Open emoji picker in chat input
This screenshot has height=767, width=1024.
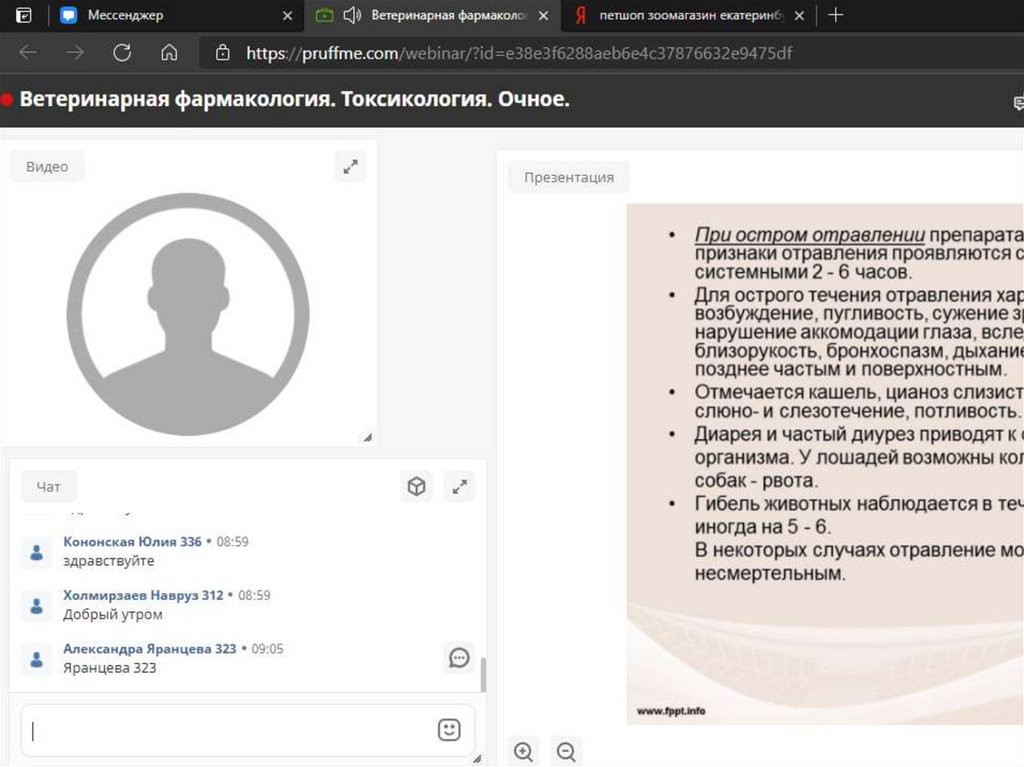[x=449, y=730]
